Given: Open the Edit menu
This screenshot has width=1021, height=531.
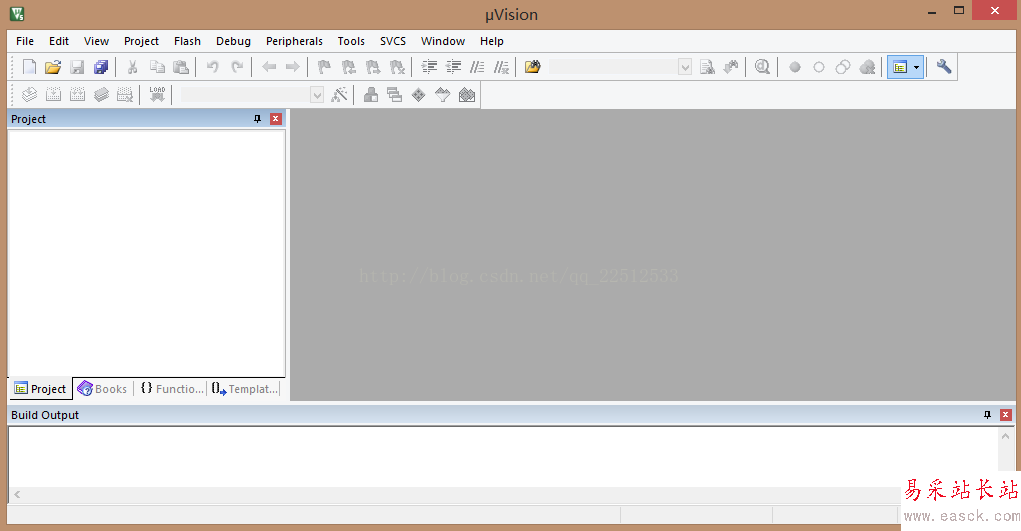Looking at the screenshot, I should (59, 41).
